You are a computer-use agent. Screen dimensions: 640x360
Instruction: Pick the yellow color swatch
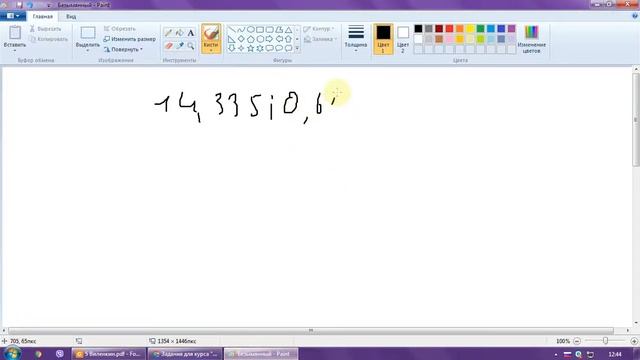tap(470, 29)
